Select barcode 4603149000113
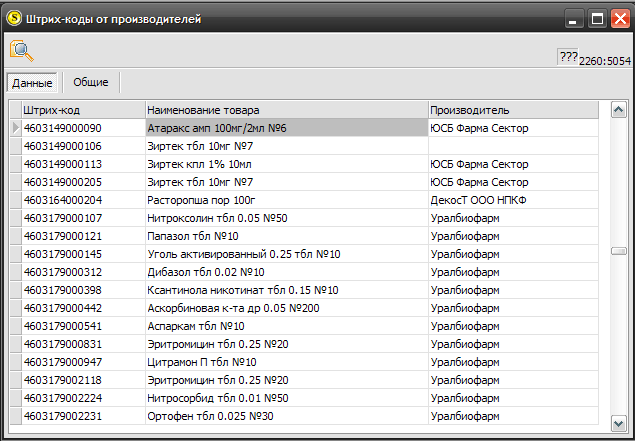 [x=83, y=164]
